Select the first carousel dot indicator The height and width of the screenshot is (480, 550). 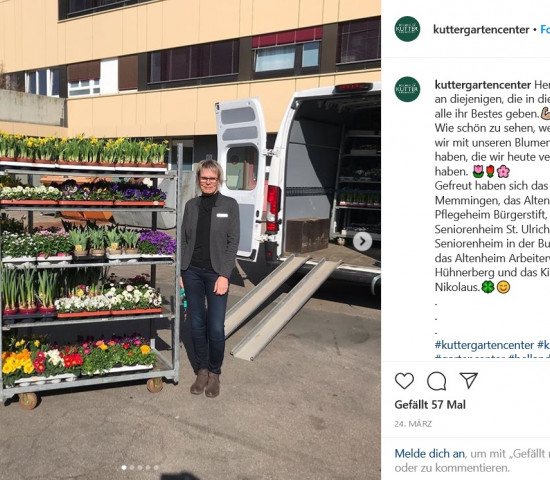(x=123, y=467)
